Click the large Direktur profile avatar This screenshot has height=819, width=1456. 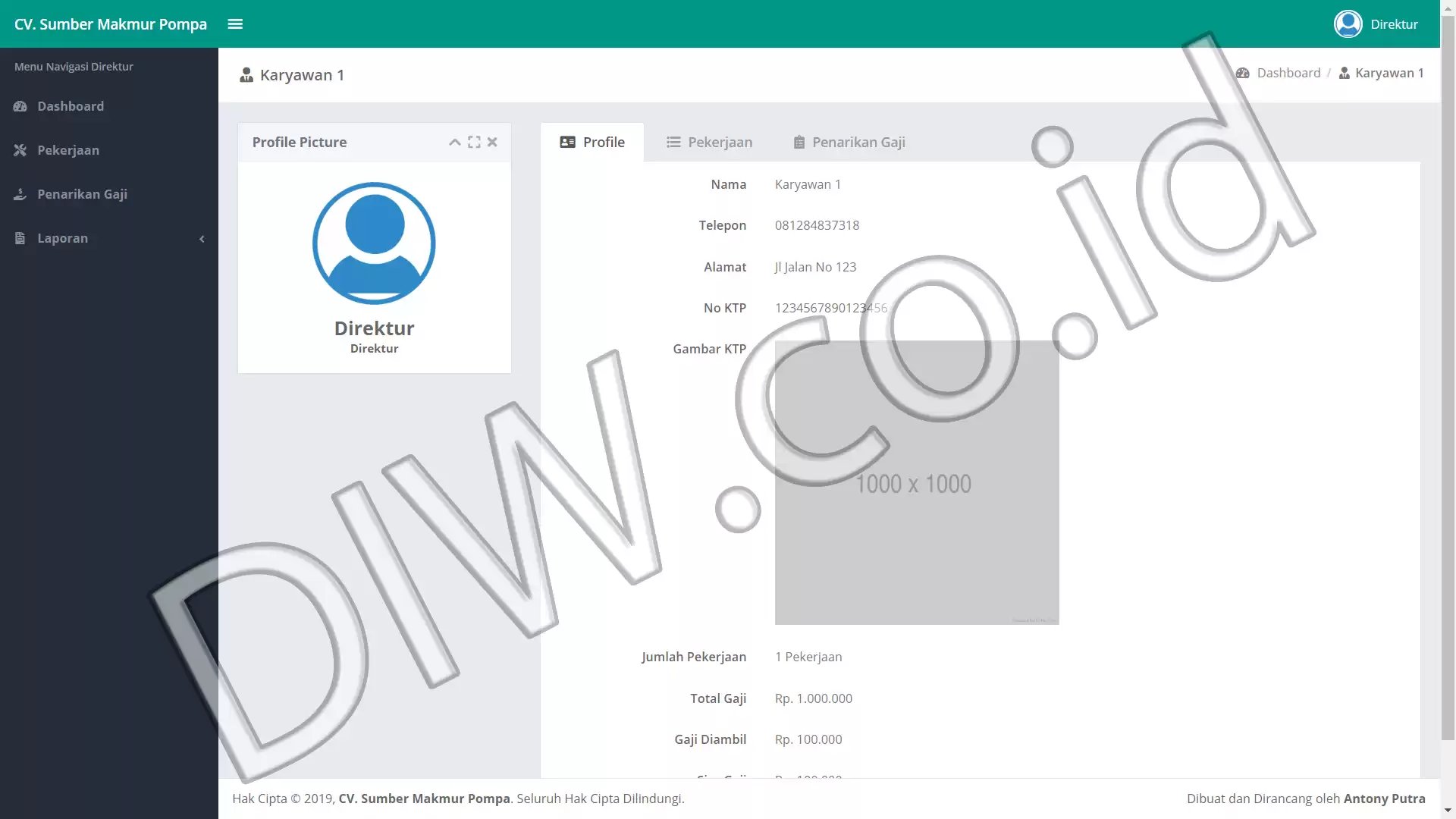374,243
